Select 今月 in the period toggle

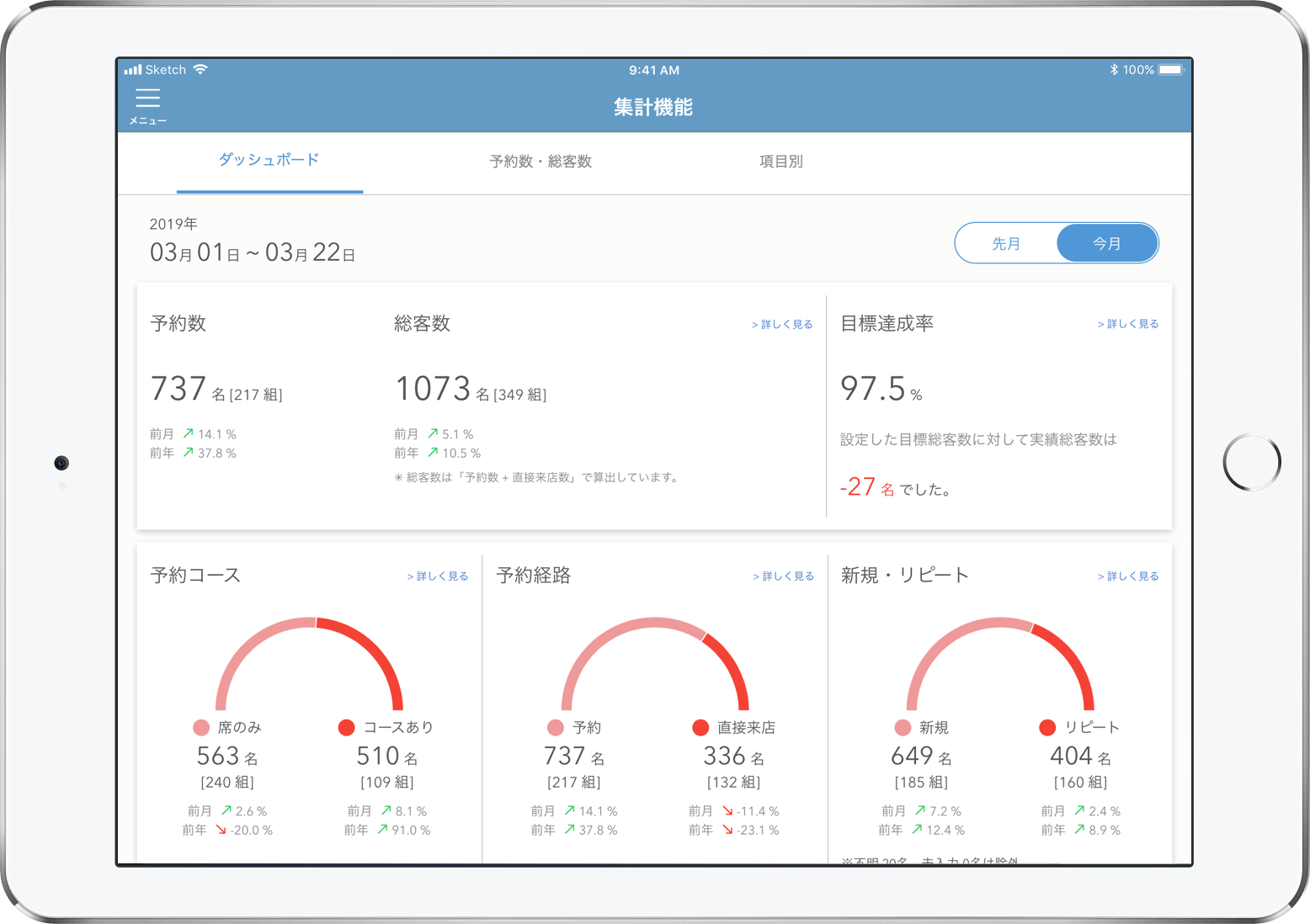tap(1107, 244)
